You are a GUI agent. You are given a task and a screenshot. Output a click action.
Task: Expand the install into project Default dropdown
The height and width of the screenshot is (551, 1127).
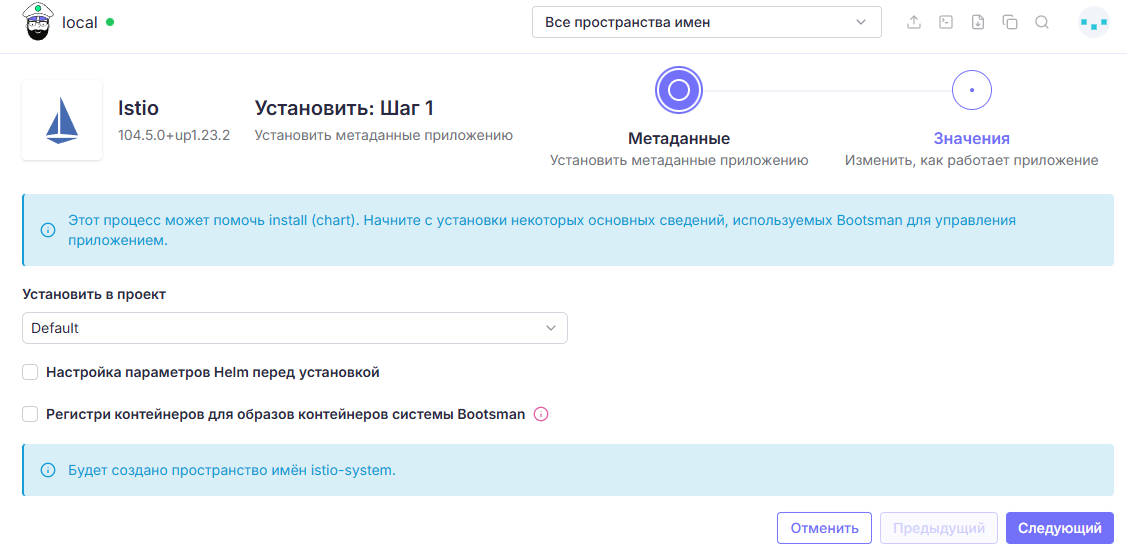click(x=295, y=328)
